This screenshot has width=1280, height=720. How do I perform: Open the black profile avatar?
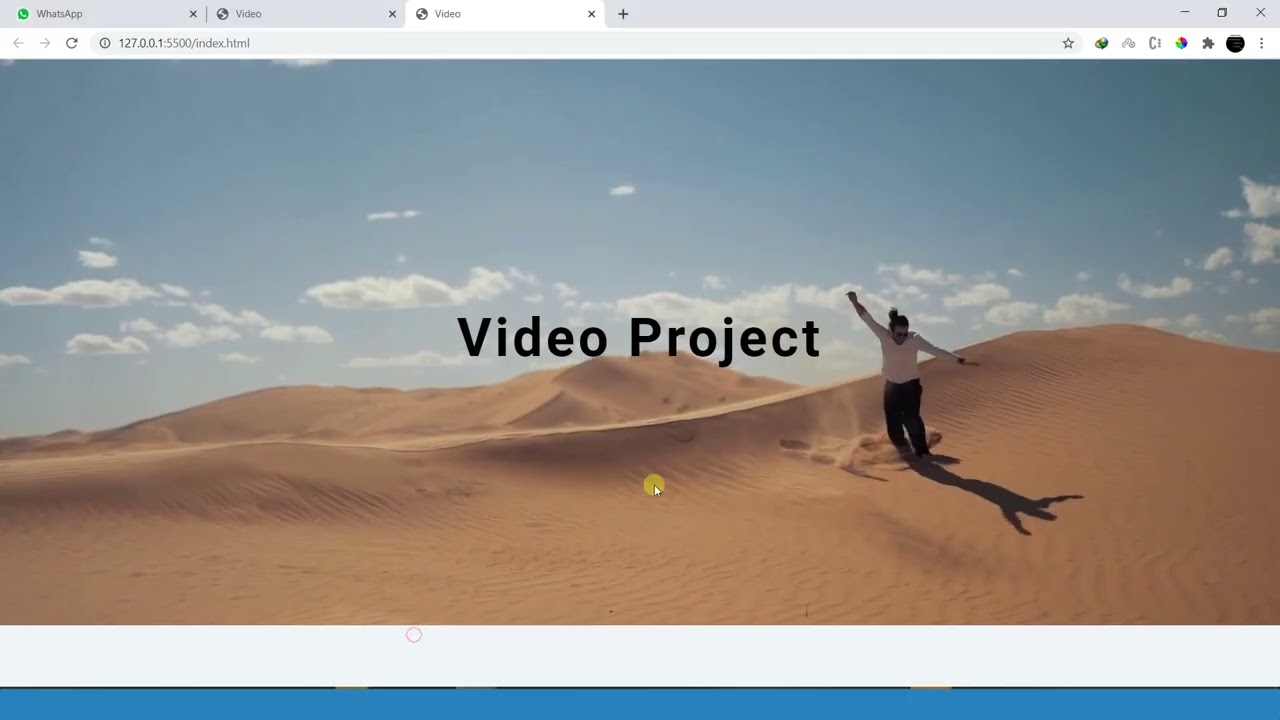point(1235,43)
